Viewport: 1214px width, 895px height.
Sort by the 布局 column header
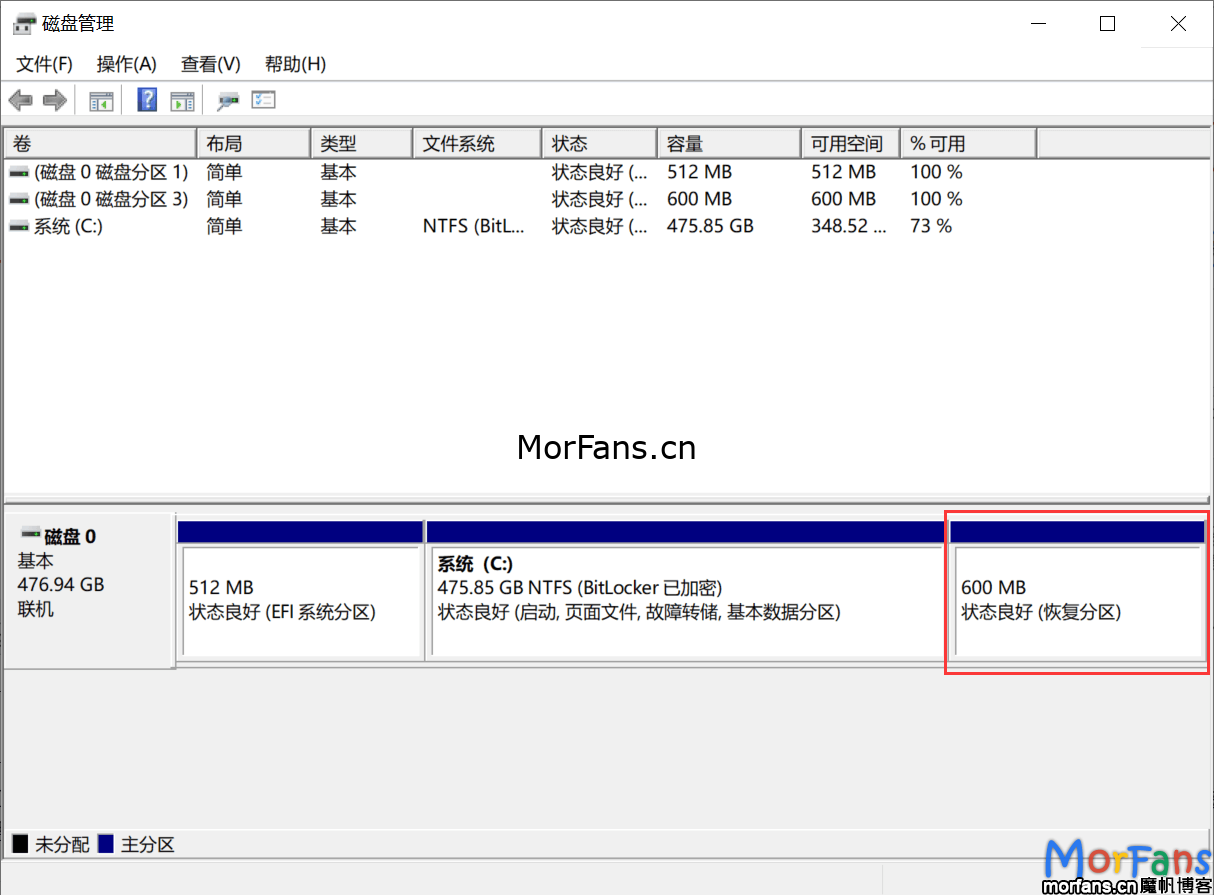254,144
